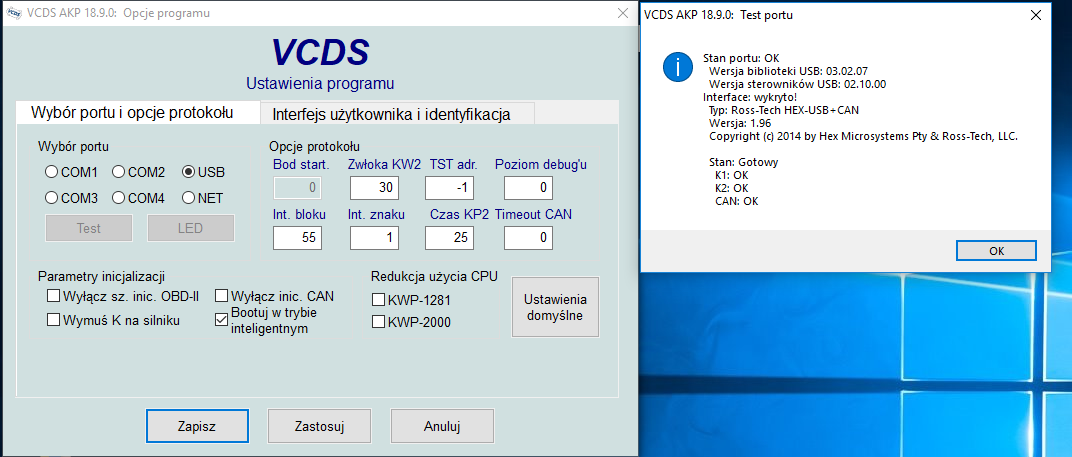Click the 'Opcje protokołu' group label
1072x457 pixels.
(x=314, y=146)
